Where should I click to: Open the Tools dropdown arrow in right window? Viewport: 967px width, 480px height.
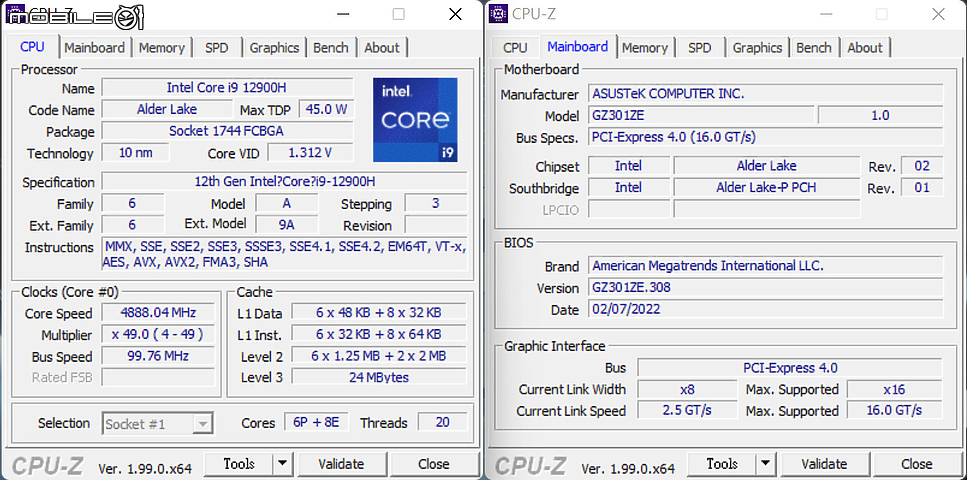click(765, 463)
